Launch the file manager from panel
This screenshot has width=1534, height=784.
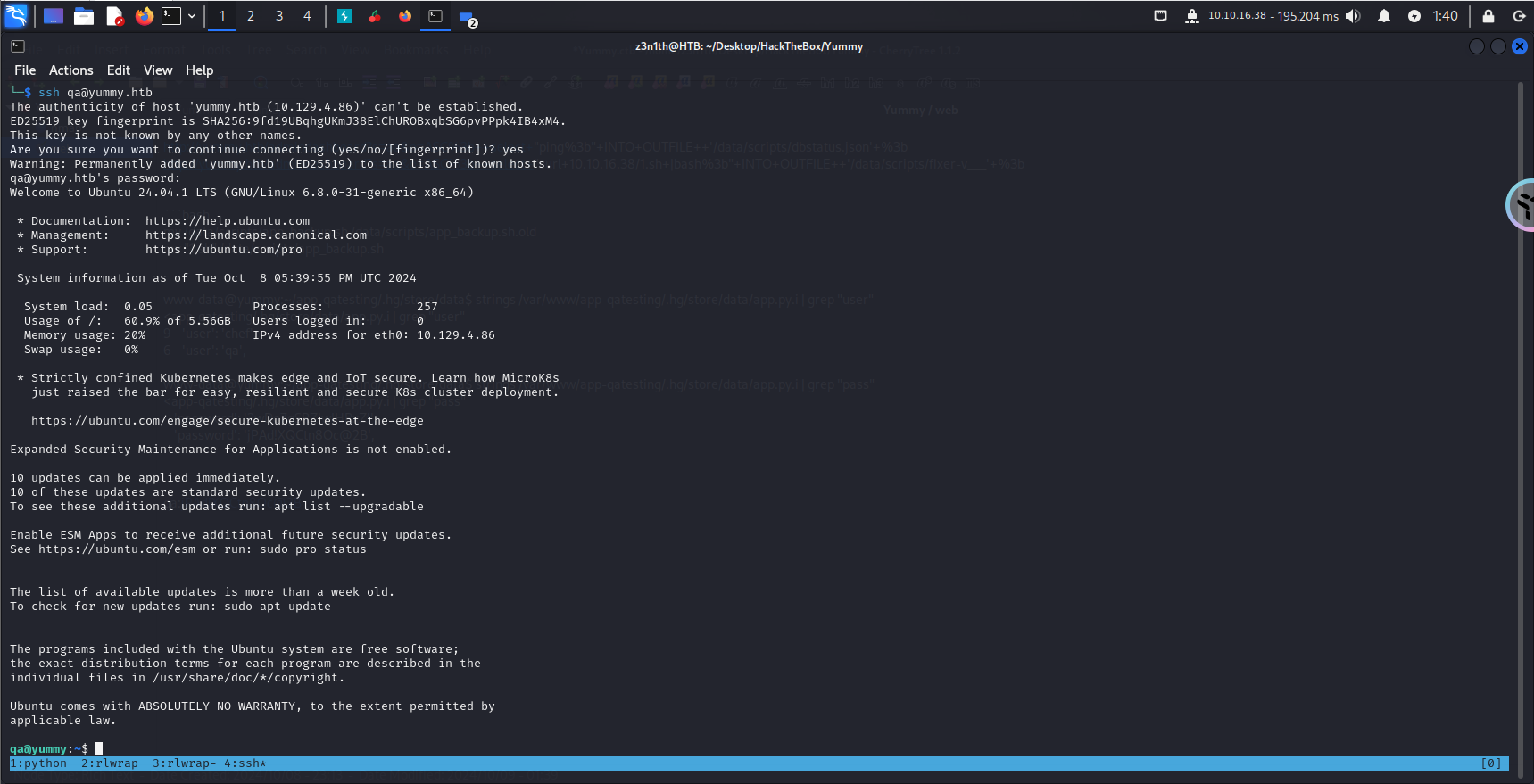84,16
